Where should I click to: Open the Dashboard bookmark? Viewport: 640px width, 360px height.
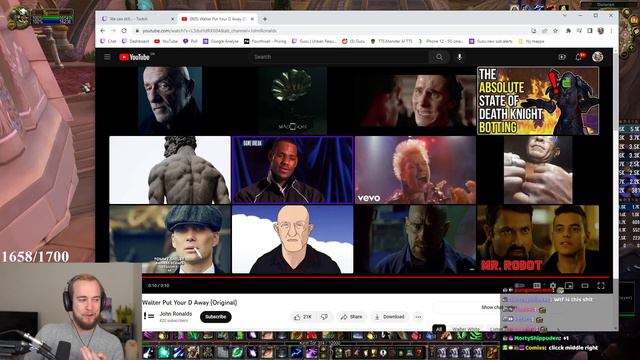tap(136, 41)
